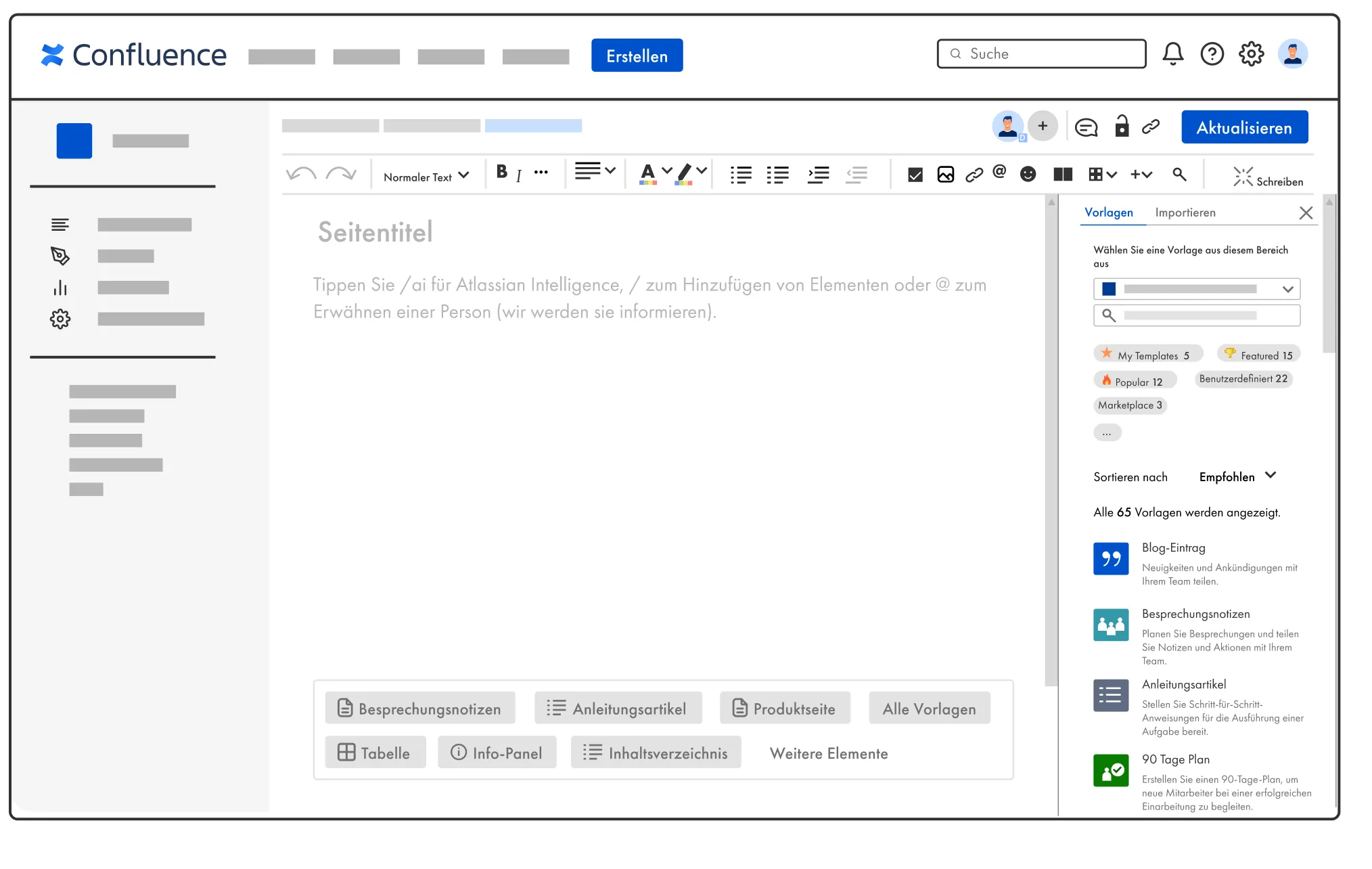The image size is (1372, 869).
Task: Open page restrictions lock icon
Action: pos(1122,127)
